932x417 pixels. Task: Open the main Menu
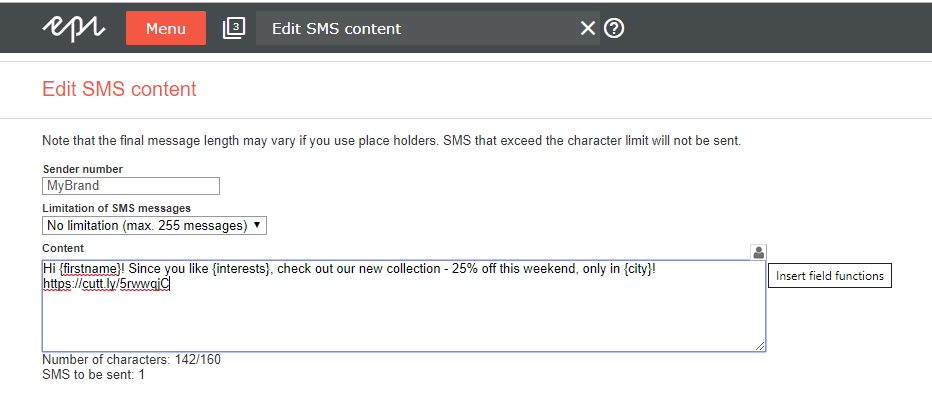tap(166, 28)
